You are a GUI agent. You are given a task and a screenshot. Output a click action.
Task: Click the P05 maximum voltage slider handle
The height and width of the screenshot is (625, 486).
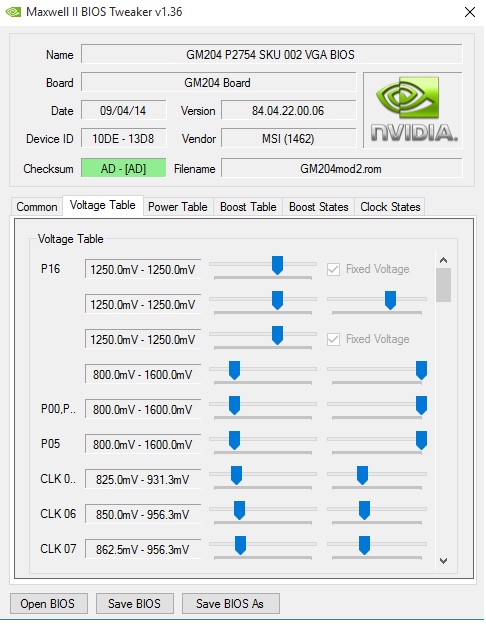coord(421,440)
